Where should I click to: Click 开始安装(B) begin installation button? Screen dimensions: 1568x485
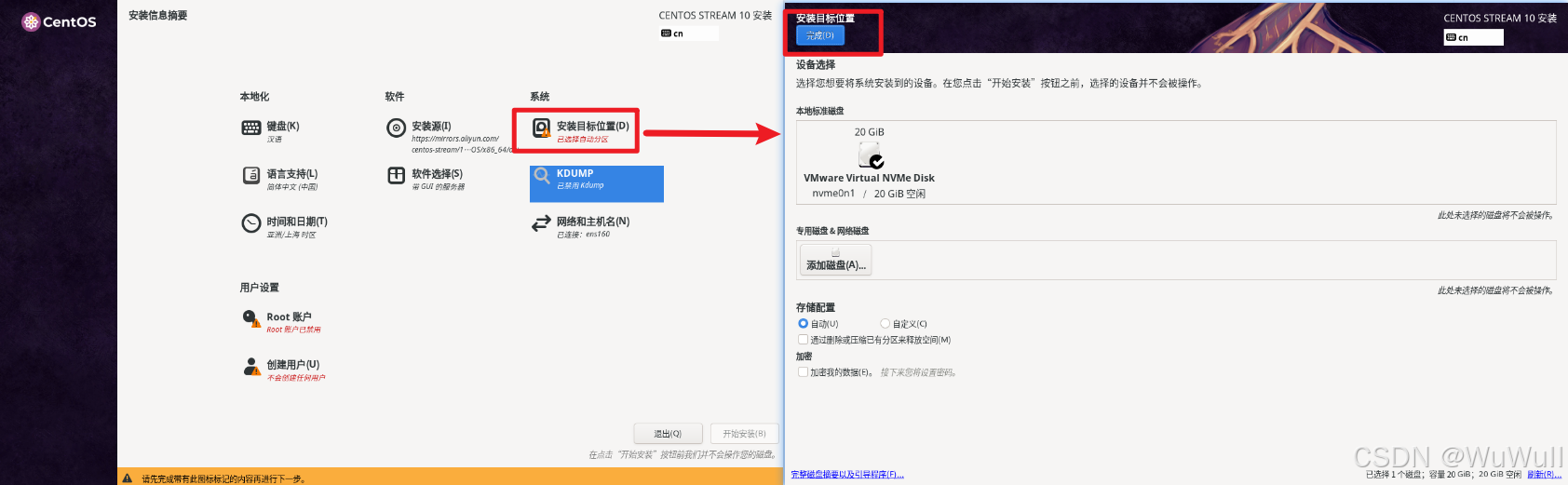744,434
